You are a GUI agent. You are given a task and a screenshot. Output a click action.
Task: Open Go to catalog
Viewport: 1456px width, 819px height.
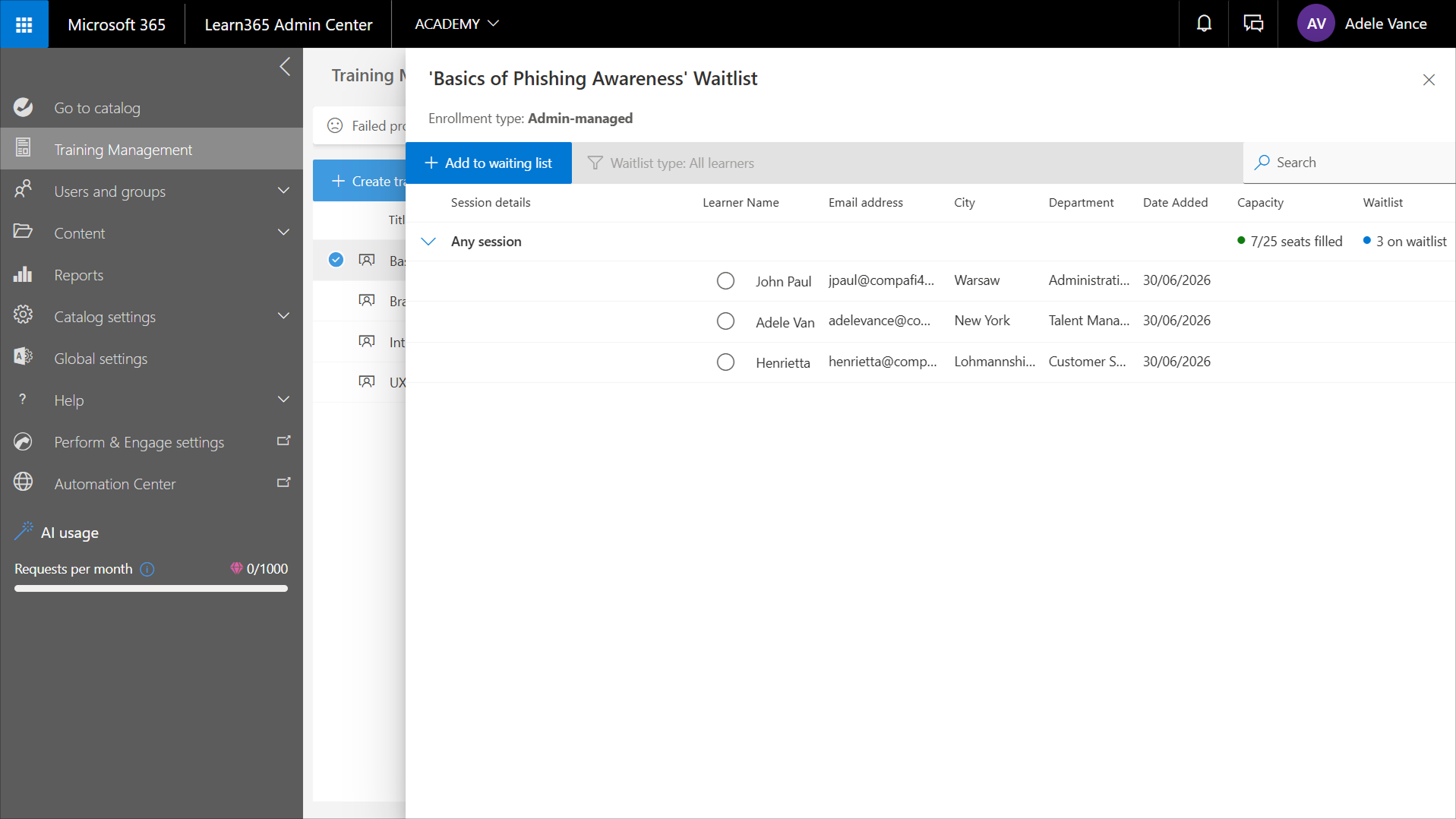[152, 108]
